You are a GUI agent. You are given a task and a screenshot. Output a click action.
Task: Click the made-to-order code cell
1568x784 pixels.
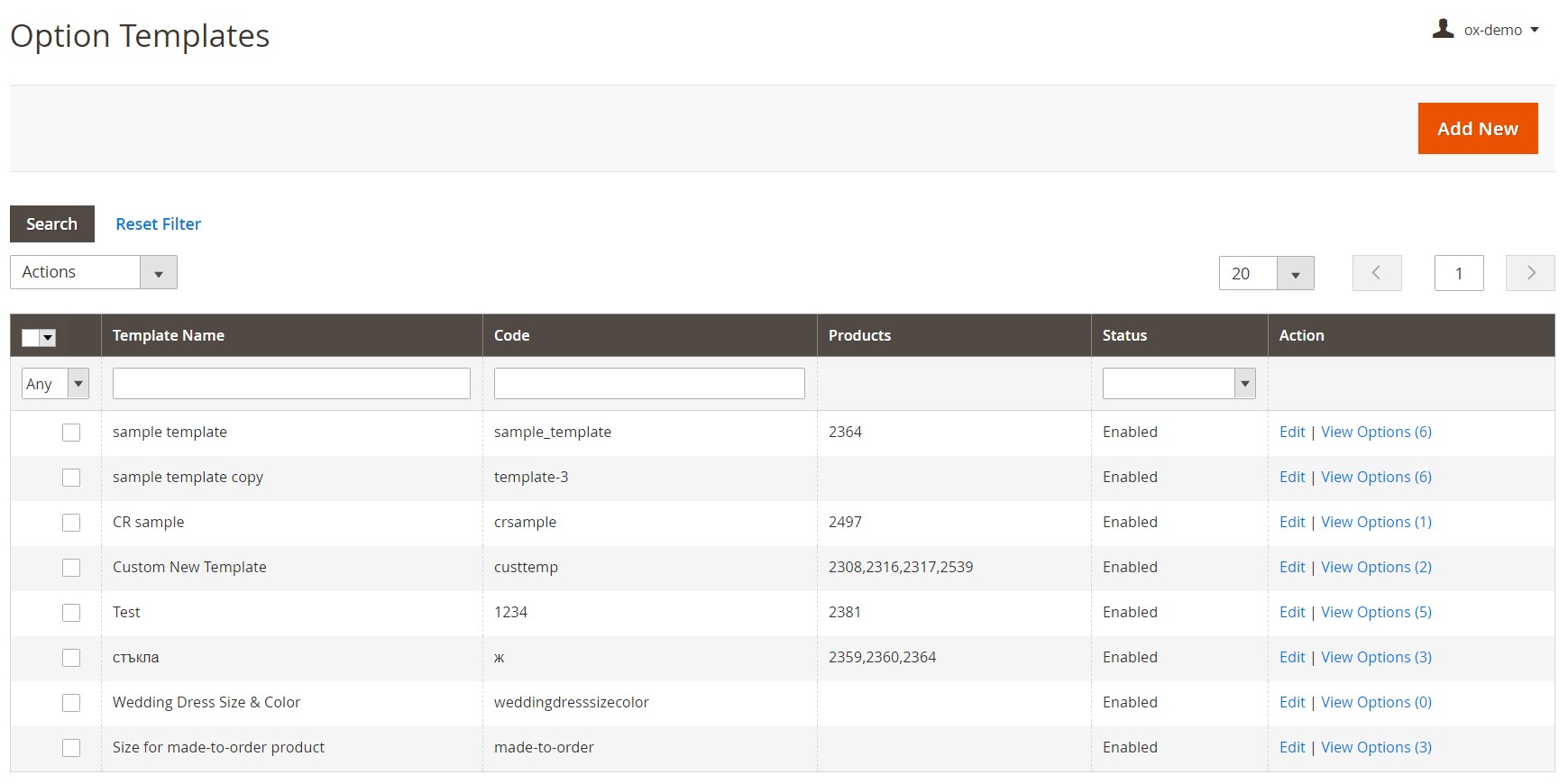(x=544, y=747)
